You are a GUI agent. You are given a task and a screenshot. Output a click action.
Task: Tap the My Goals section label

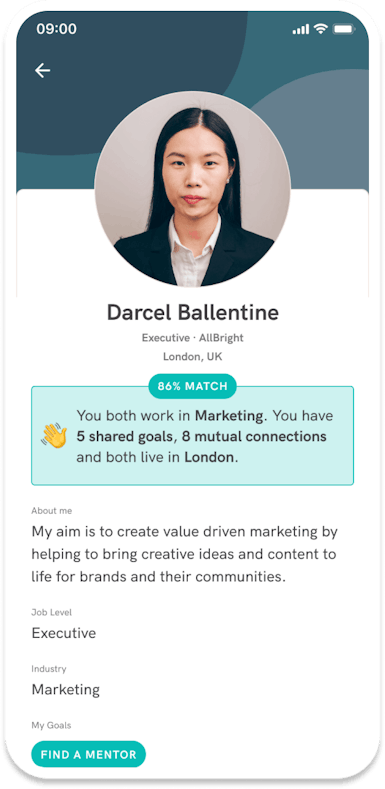(51, 725)
